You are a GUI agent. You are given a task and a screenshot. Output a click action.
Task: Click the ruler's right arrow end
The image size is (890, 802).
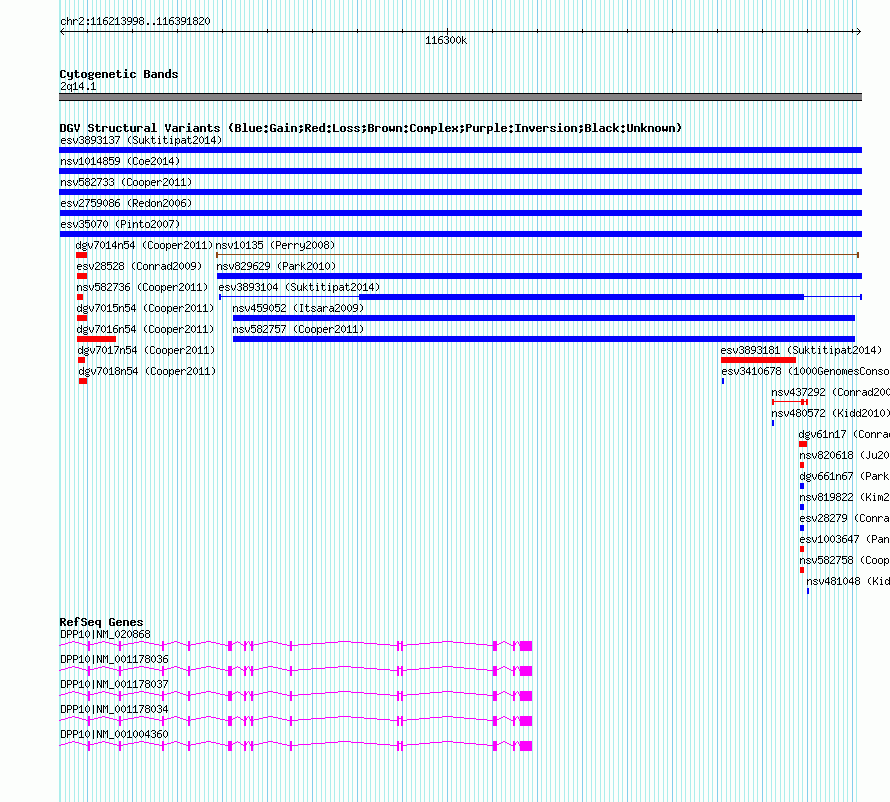[x=858, y=32]
